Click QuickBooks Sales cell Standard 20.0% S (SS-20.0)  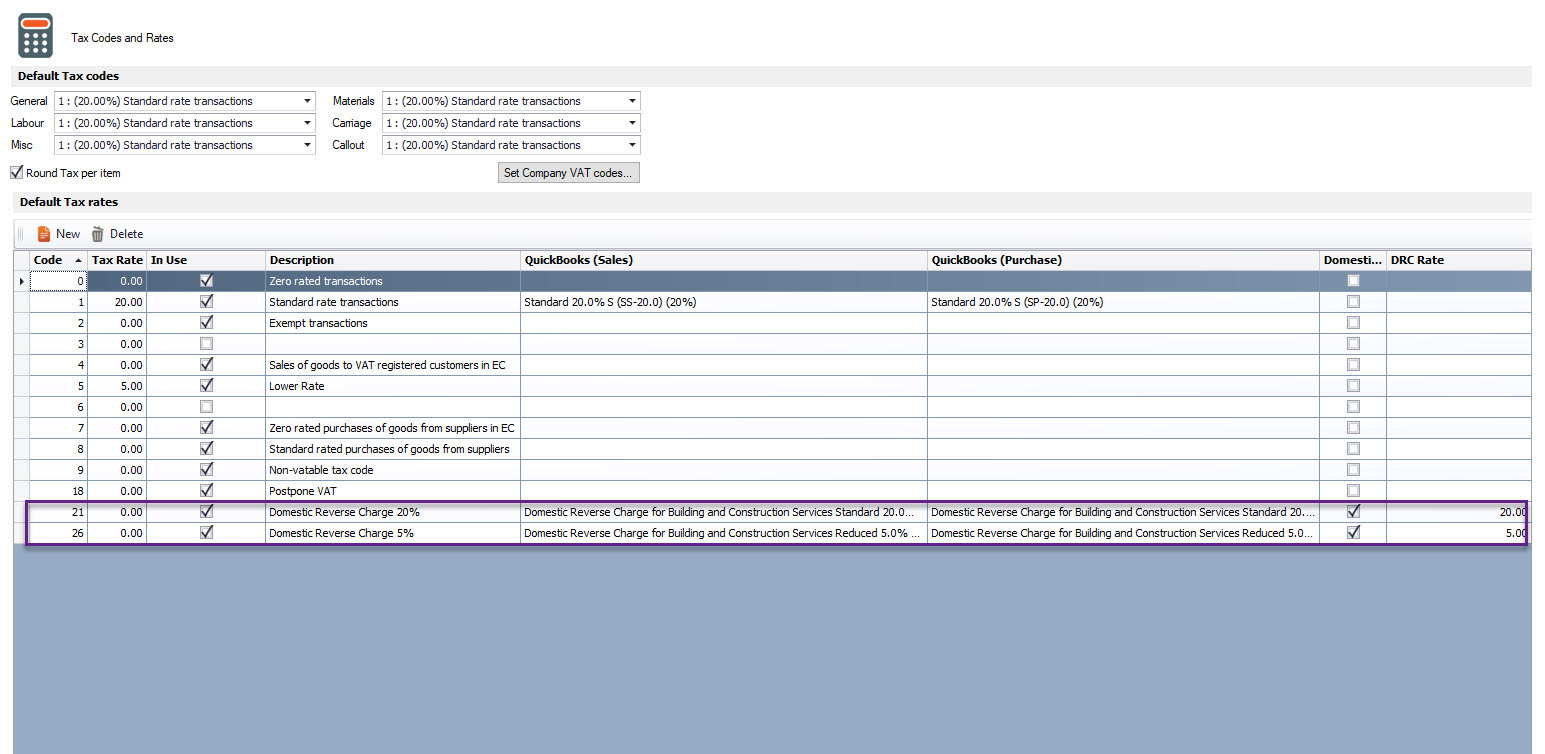pos(724,302)
